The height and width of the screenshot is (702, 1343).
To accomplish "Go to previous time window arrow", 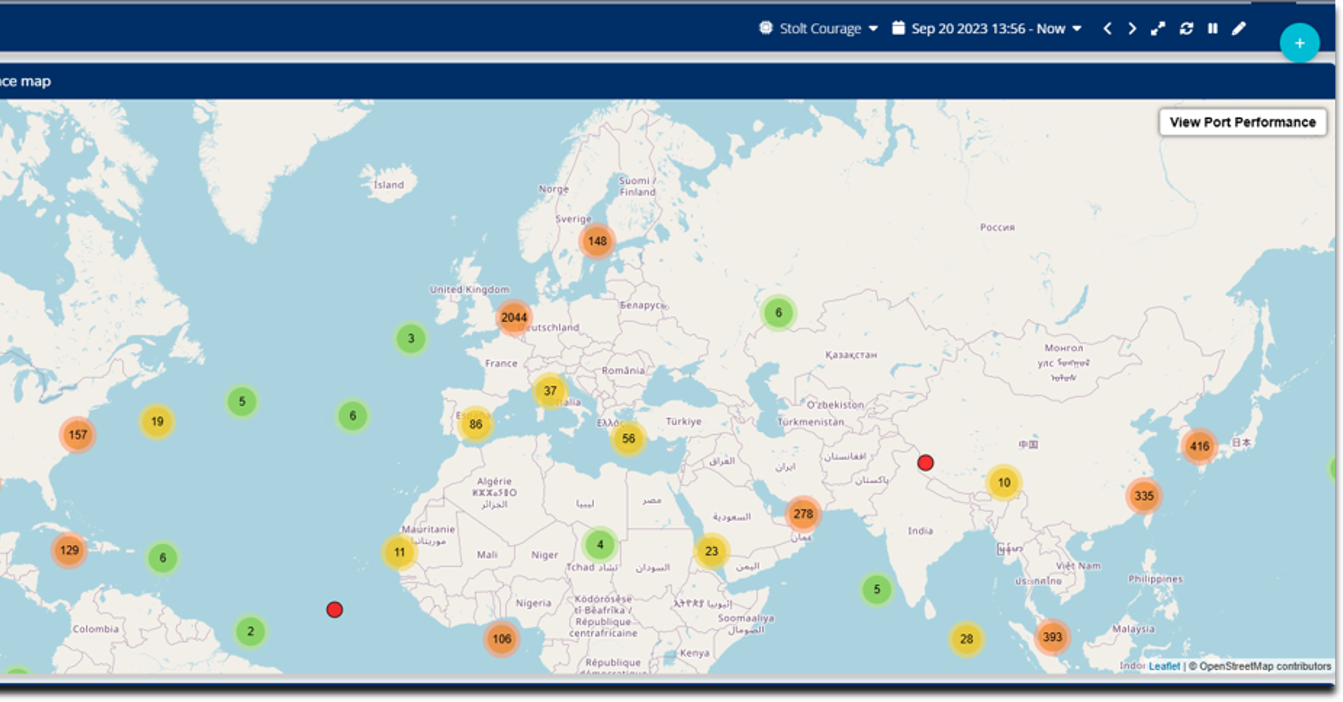I will [x=1107, y=29].
